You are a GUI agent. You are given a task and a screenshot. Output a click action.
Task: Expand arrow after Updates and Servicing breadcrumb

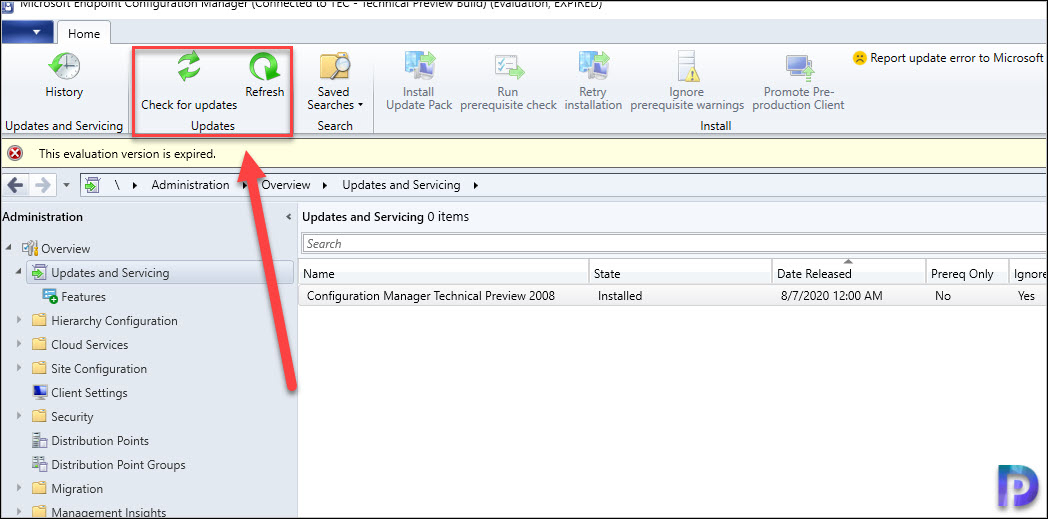475,186
